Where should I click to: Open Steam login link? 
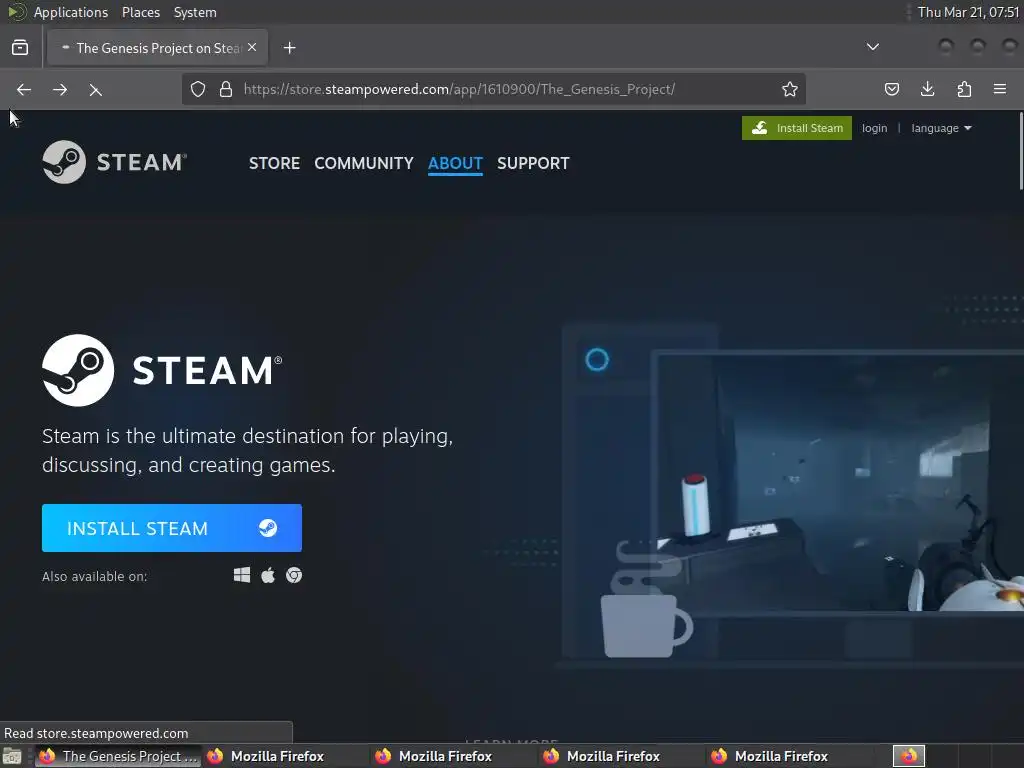coord(874,128)
